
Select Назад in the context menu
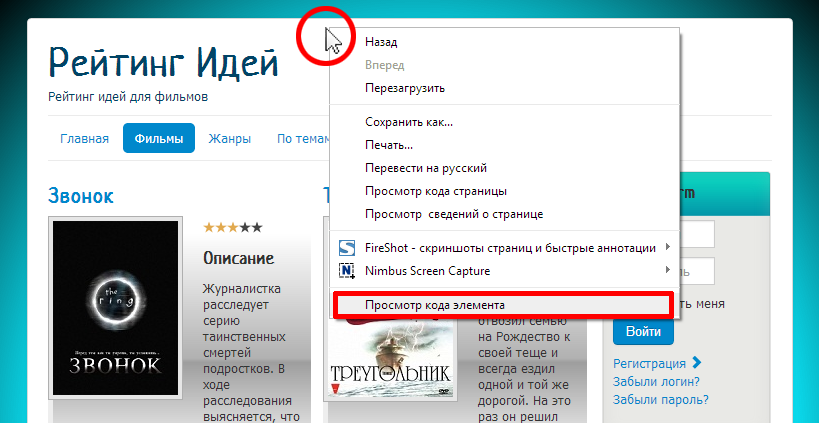381,43
